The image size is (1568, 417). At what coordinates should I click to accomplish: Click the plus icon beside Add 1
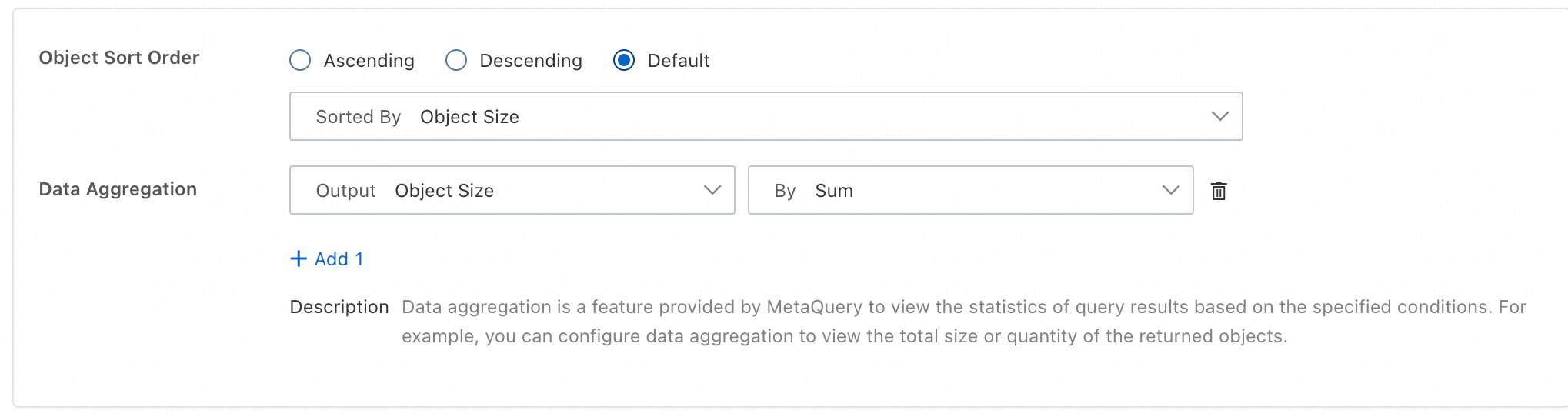point(299,259)
